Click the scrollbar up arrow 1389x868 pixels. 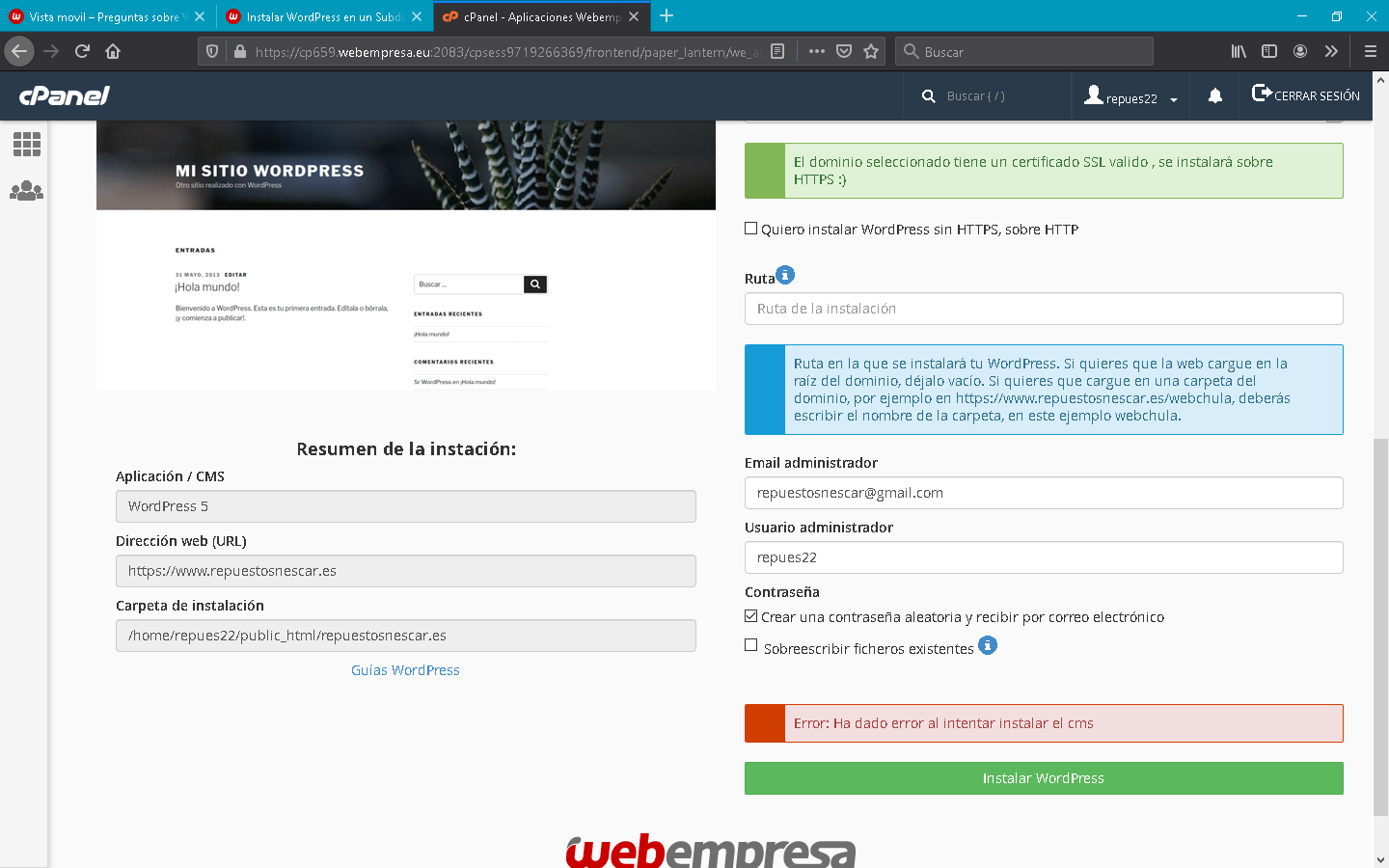[x=1380, y=80]
